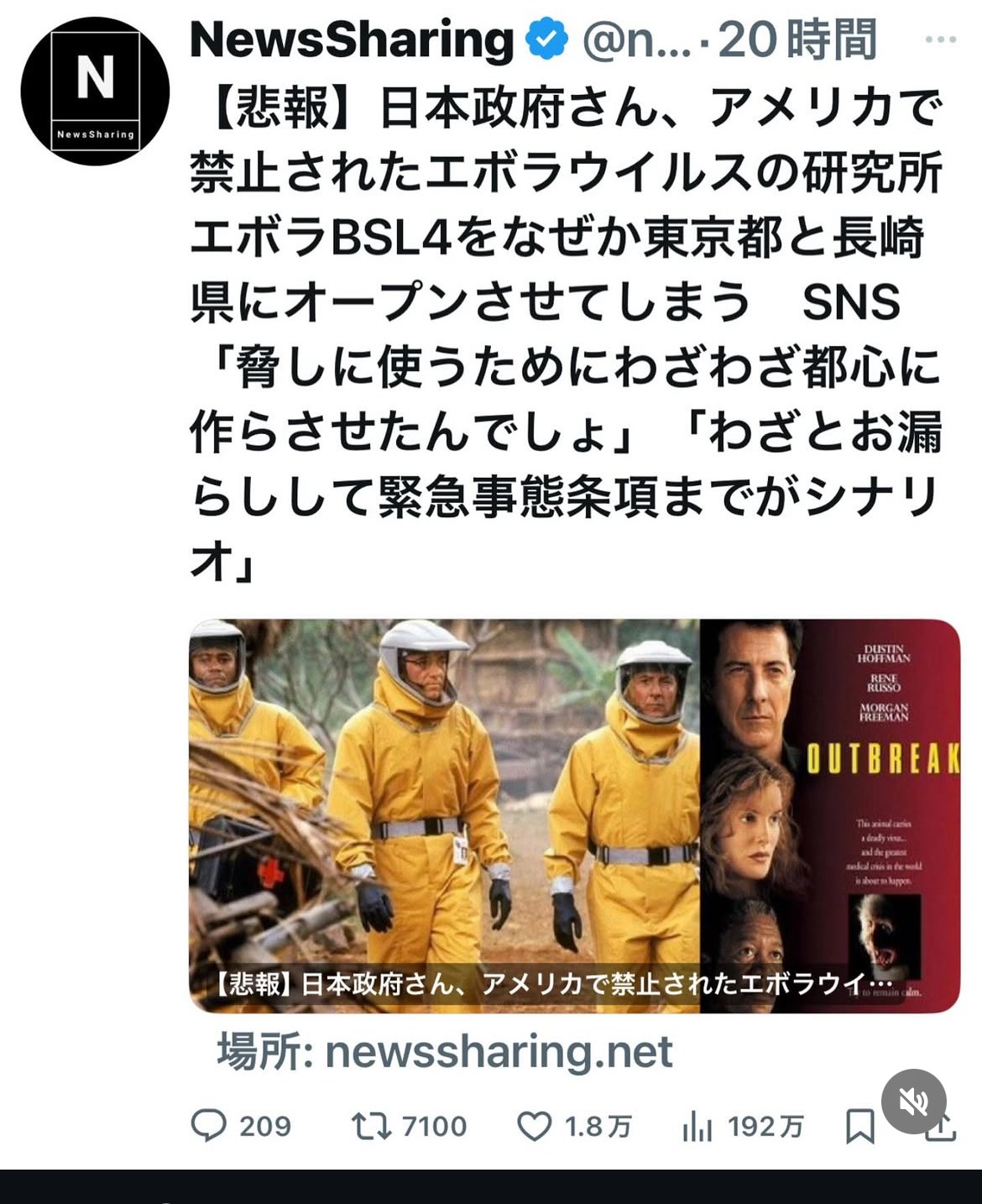Click the NewsSharing account name
The height and width of the screenshot is (1204, 982).
click(x=352, y=39)
